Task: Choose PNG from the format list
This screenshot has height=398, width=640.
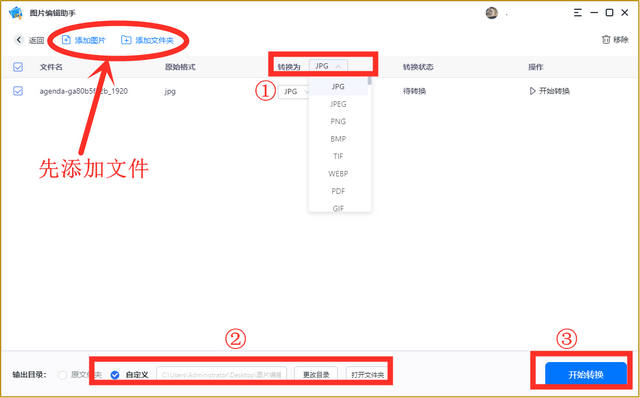Action: point(338,121)
